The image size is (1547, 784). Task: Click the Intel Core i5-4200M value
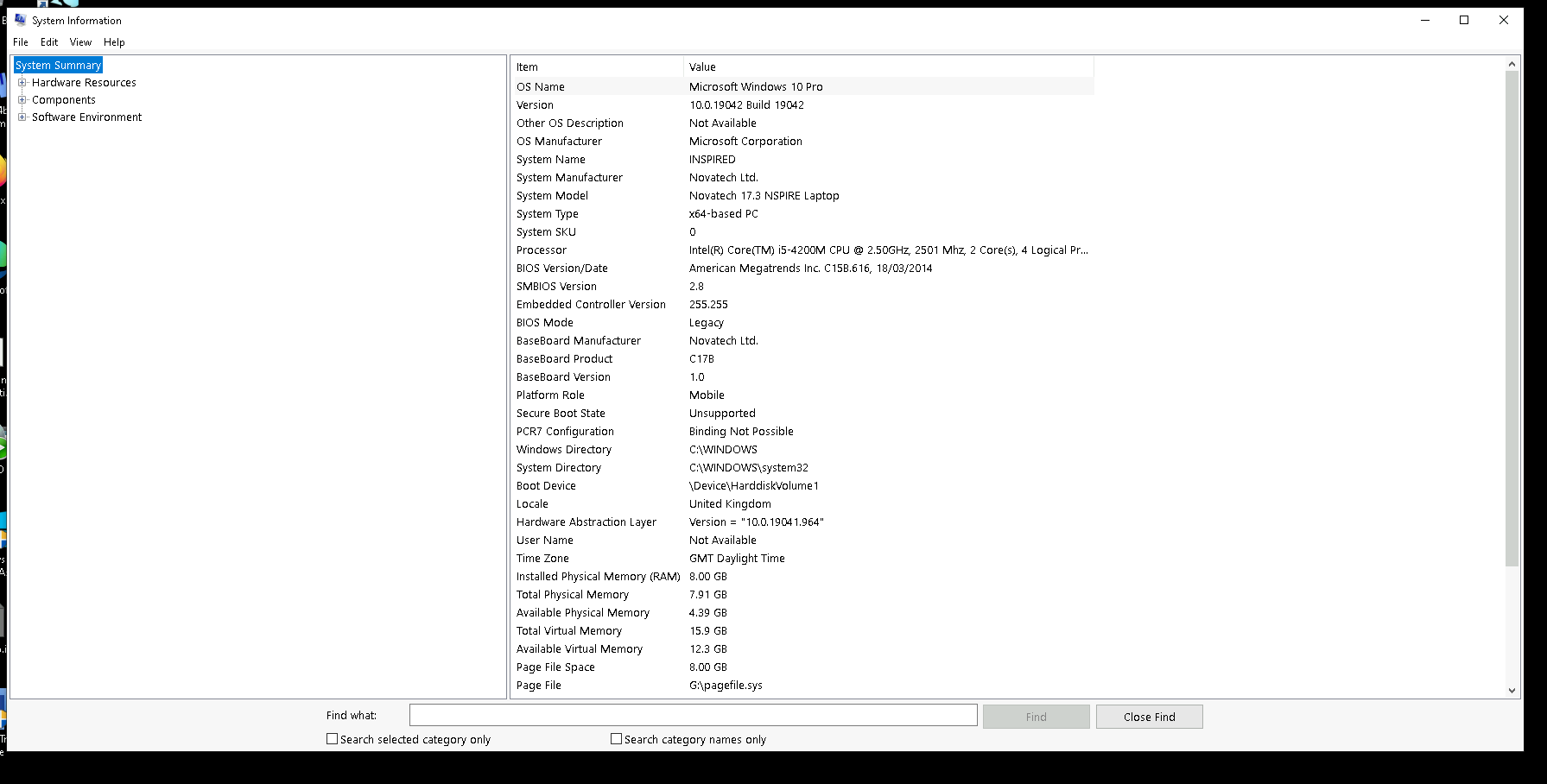(x=889, y=250)
